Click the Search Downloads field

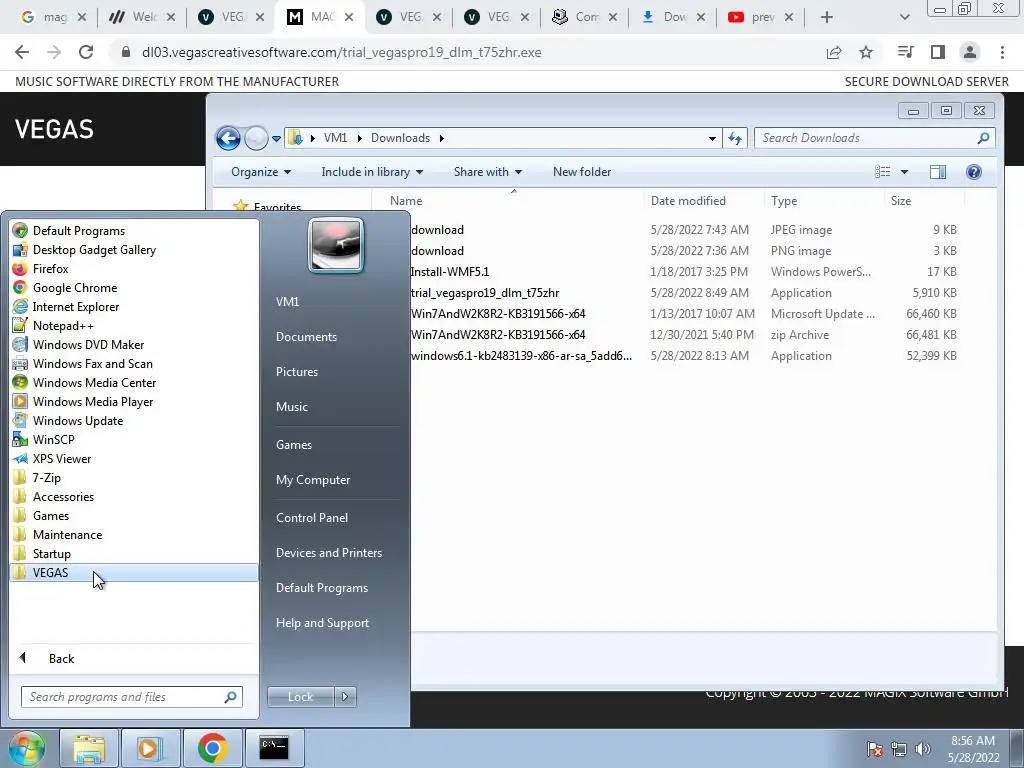[874, 138]
